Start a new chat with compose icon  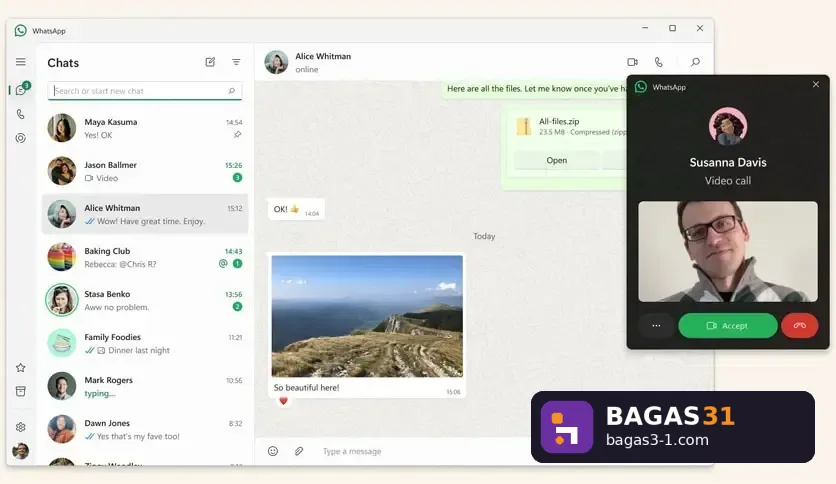coord(210,62)
